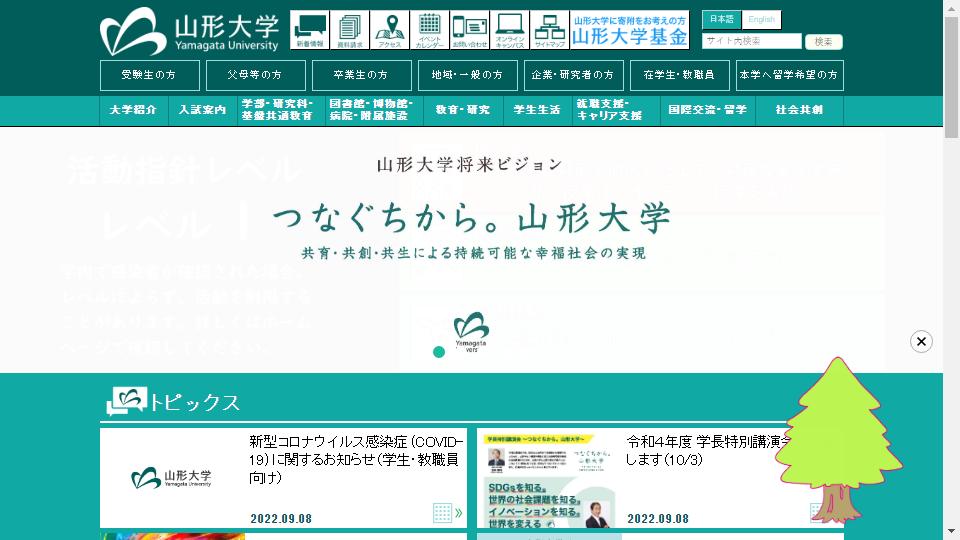The width and height of the screenshot is (960, 540).
Task: Click the scrollbar down arrow
Action: [x=951, y=531]
